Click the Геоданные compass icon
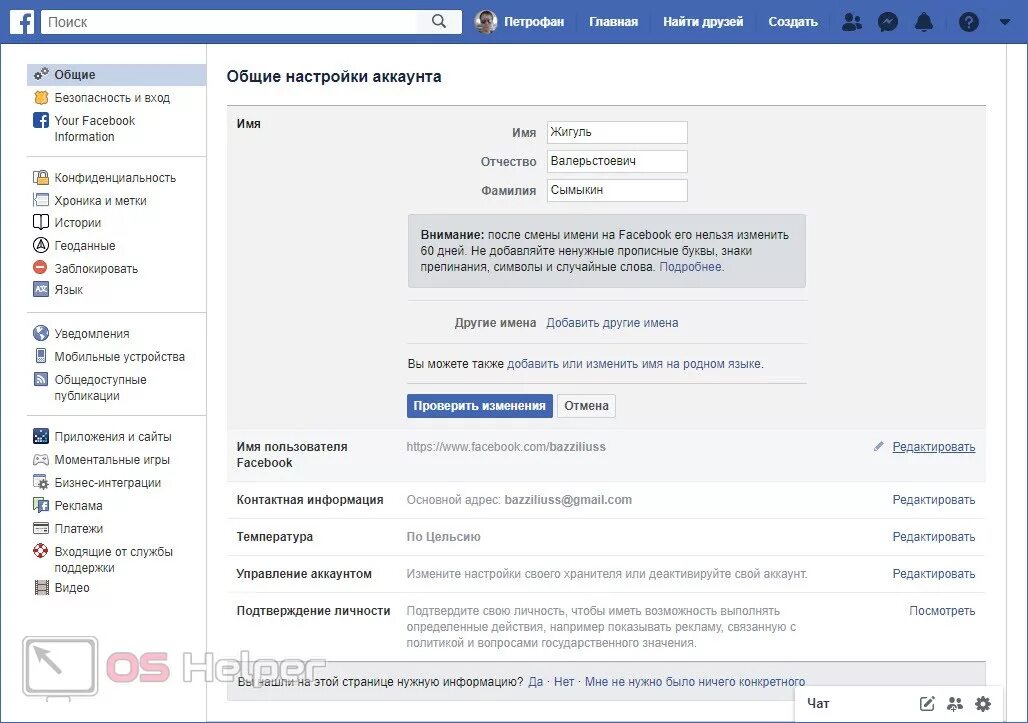 (41, 245)
